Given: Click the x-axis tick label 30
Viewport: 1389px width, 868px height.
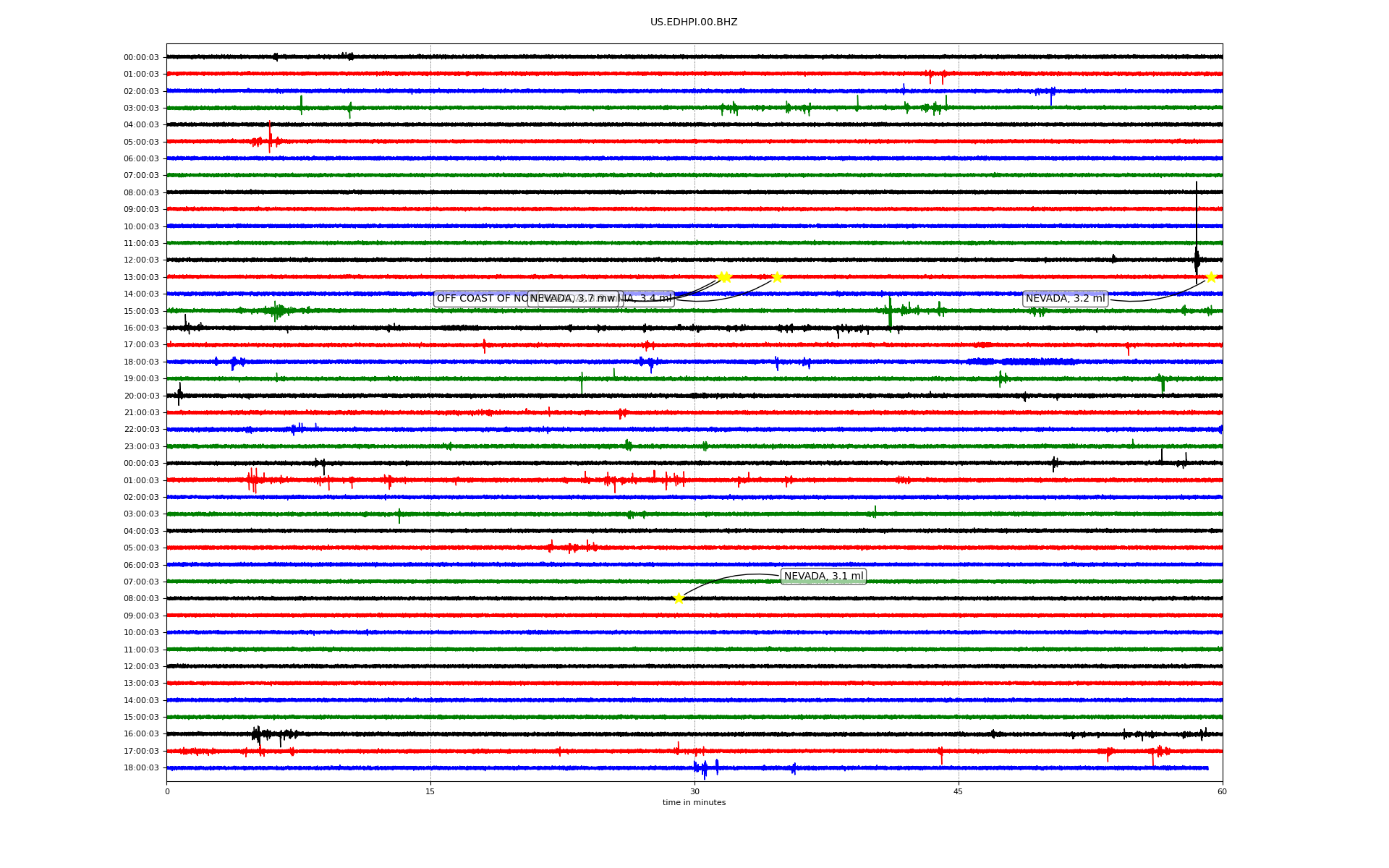Looking at the screenshot, I should [x=694, y=791].
